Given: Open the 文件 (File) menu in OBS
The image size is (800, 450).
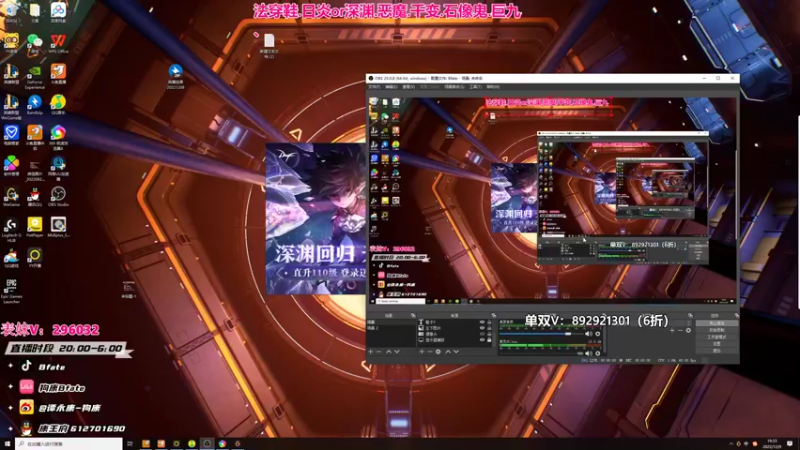Looking at the screenshot, I should (374, 87).
